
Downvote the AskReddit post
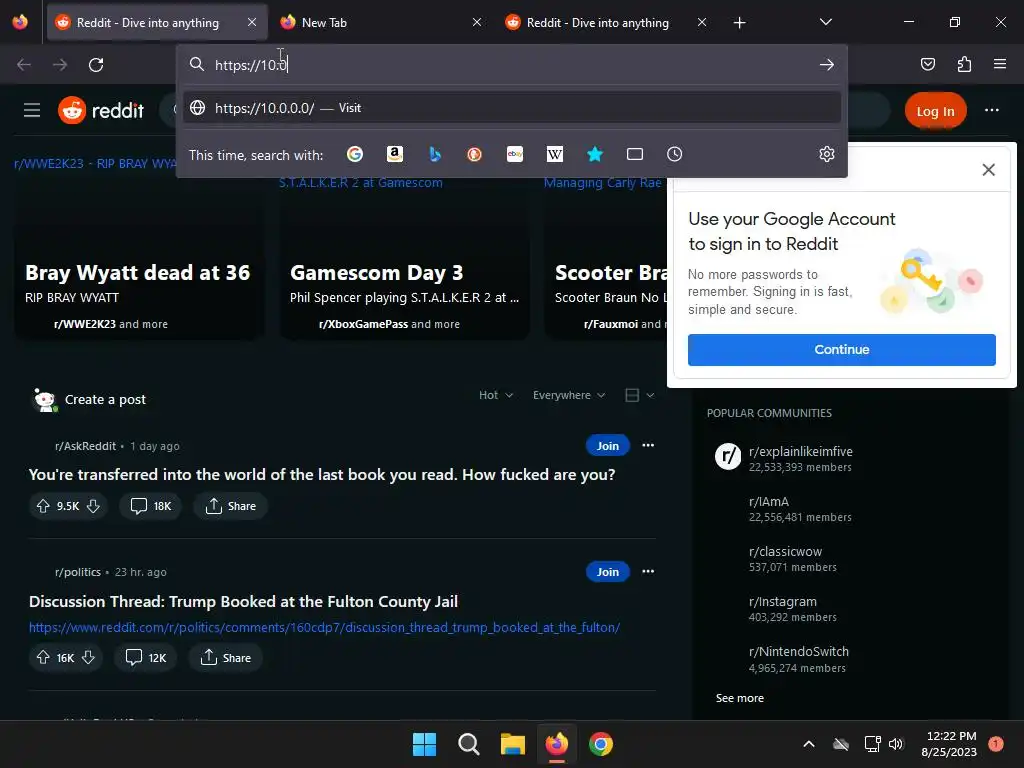pyautogui.click(x=93, y=506)
